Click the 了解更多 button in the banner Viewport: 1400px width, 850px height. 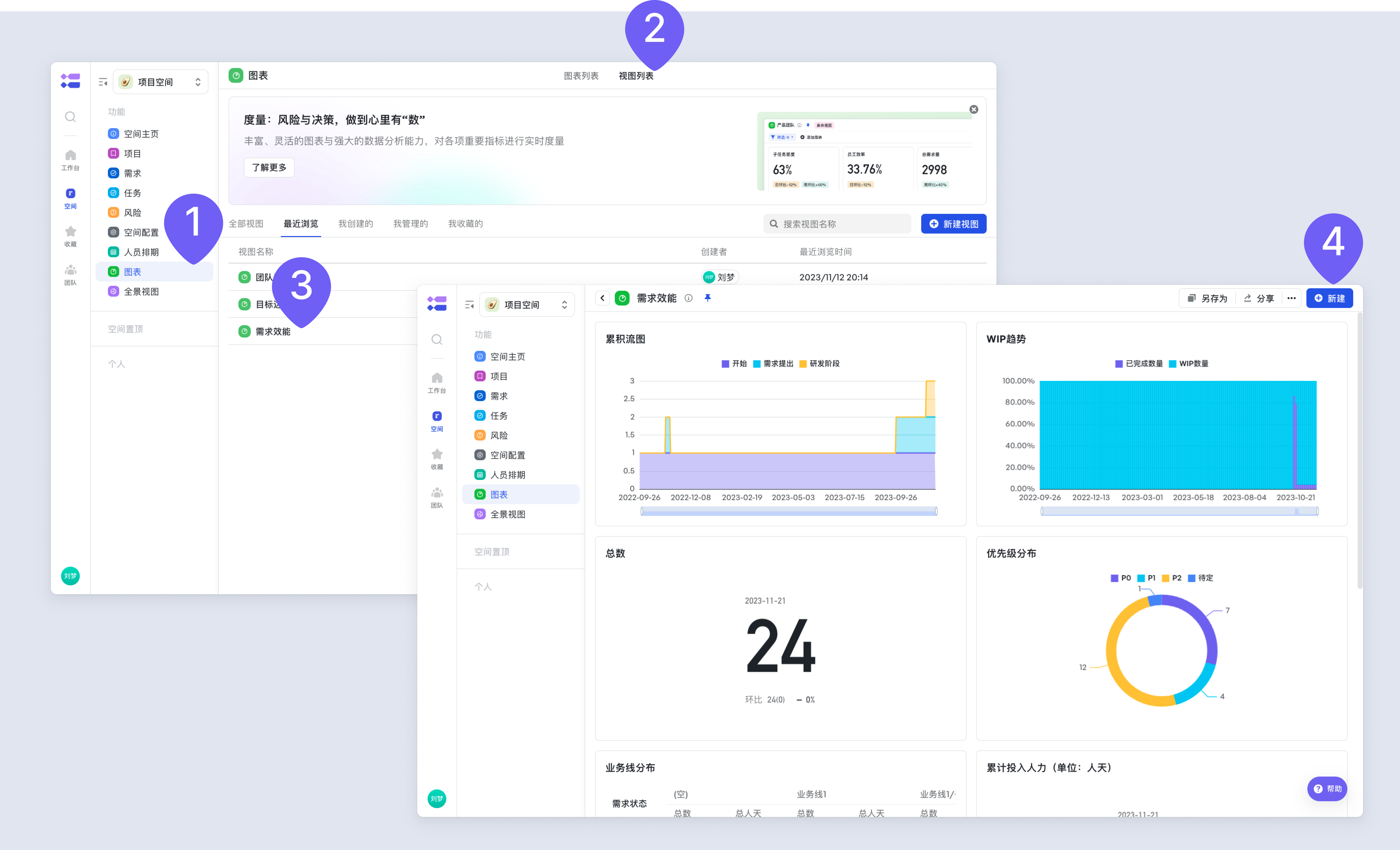[x=269, y=168]
